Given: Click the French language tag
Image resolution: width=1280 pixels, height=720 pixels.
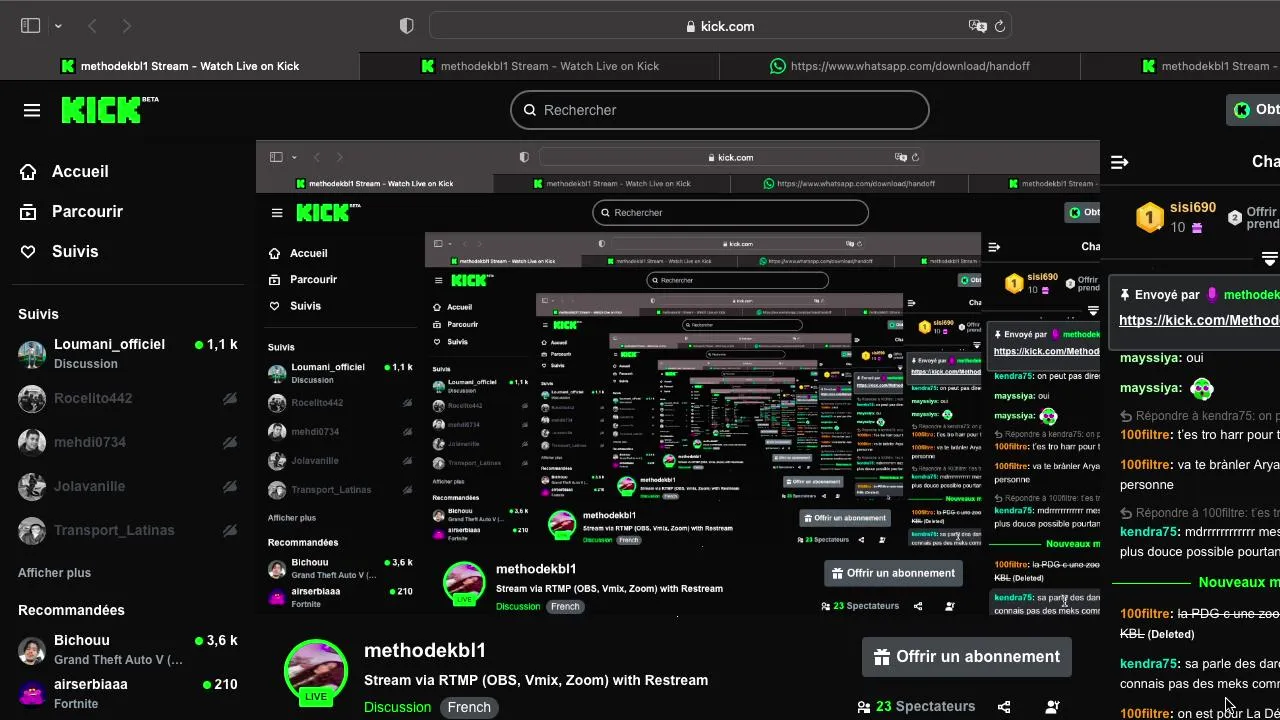Looking at the screenshot, I should click(469, 707).
